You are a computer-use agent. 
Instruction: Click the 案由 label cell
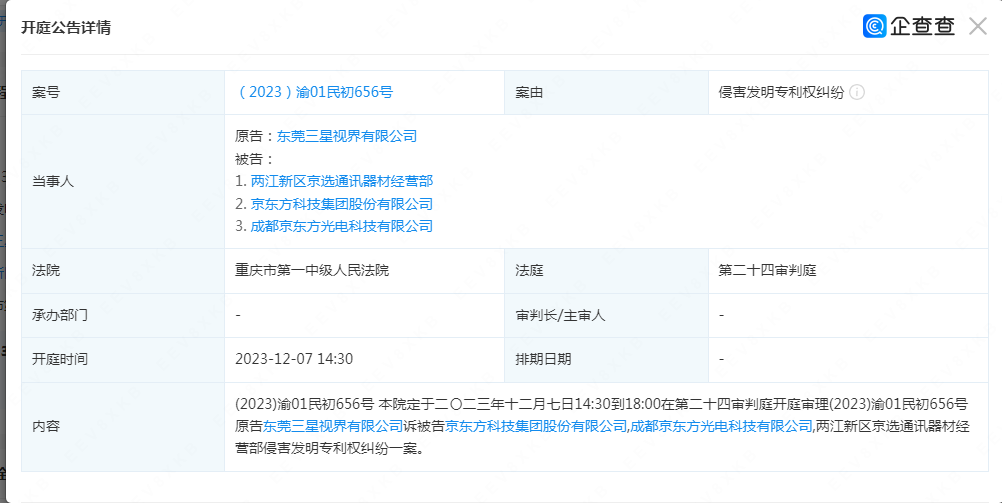coord(606,93)
